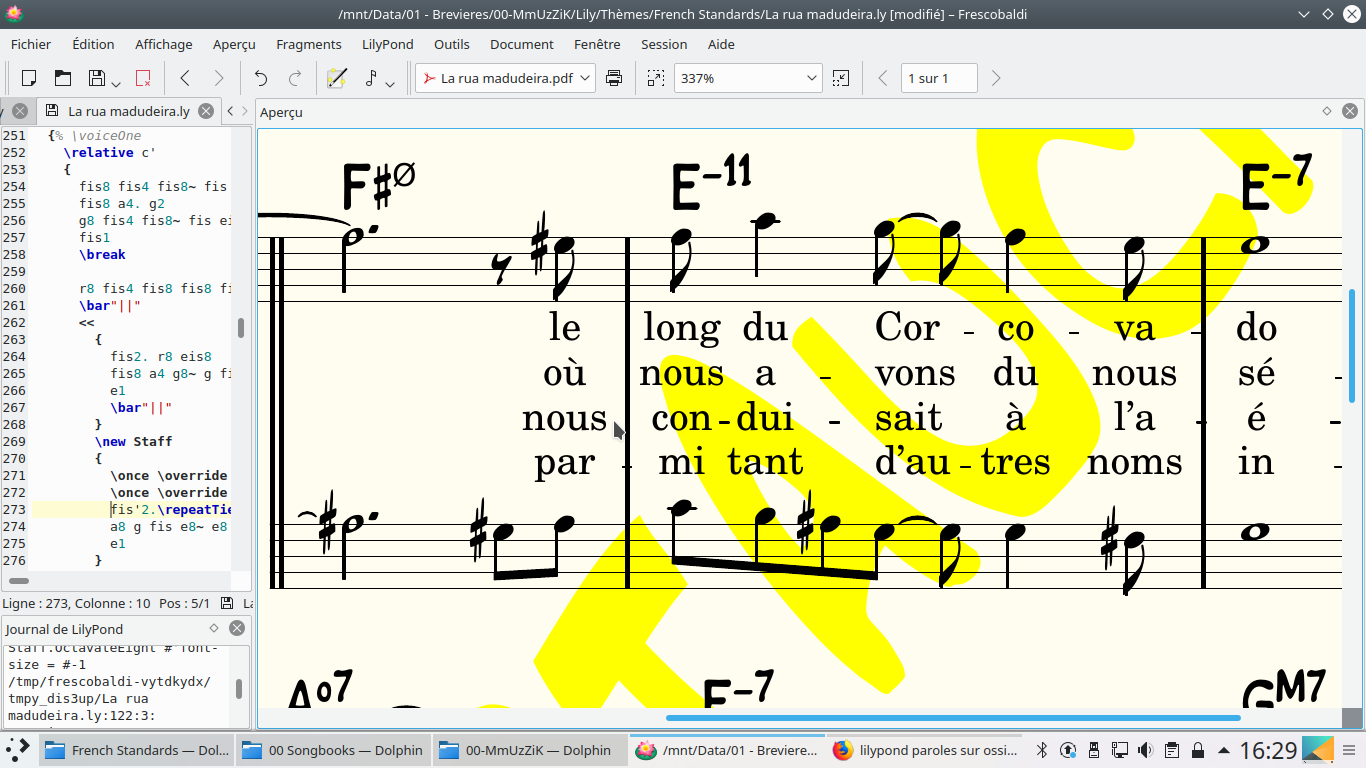Close the Aperçu preview panel
The height and width of the screenshot is (768, 1366).
(x=1350, y=112)
